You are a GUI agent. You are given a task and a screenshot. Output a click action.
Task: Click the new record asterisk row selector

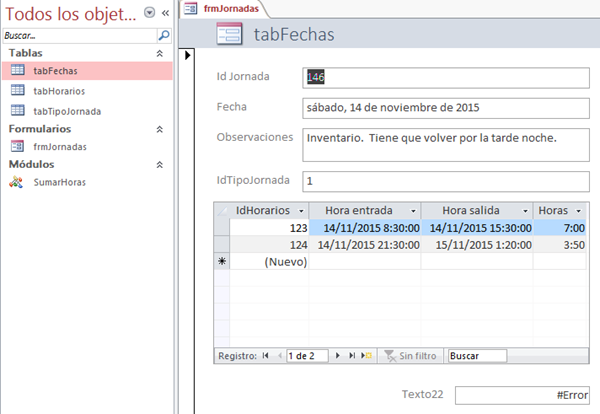[x=222, y=261]
